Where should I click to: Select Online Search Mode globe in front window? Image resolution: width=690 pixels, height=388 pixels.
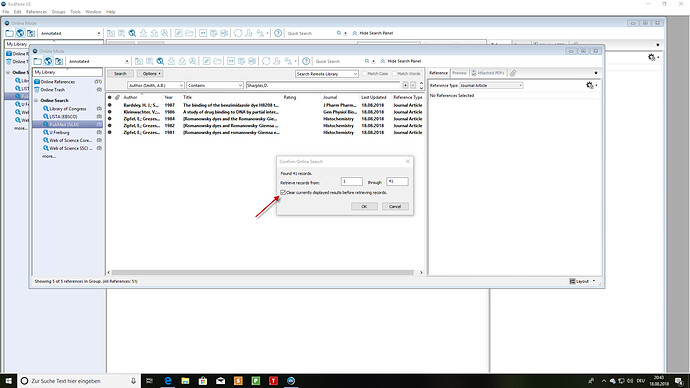48,61
